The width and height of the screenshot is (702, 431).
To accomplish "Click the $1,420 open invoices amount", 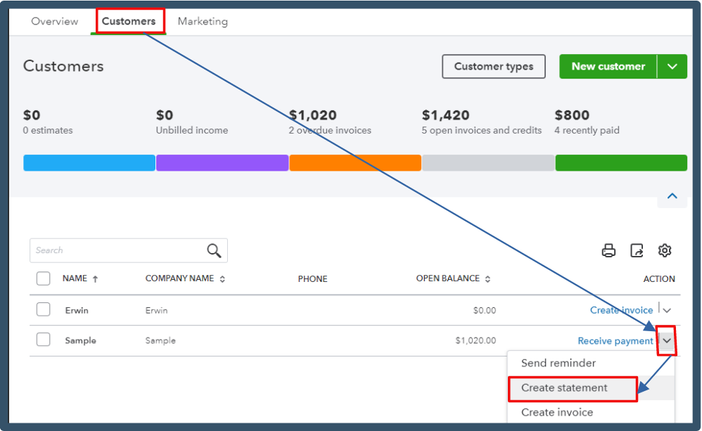I will (x=445, y=115).
